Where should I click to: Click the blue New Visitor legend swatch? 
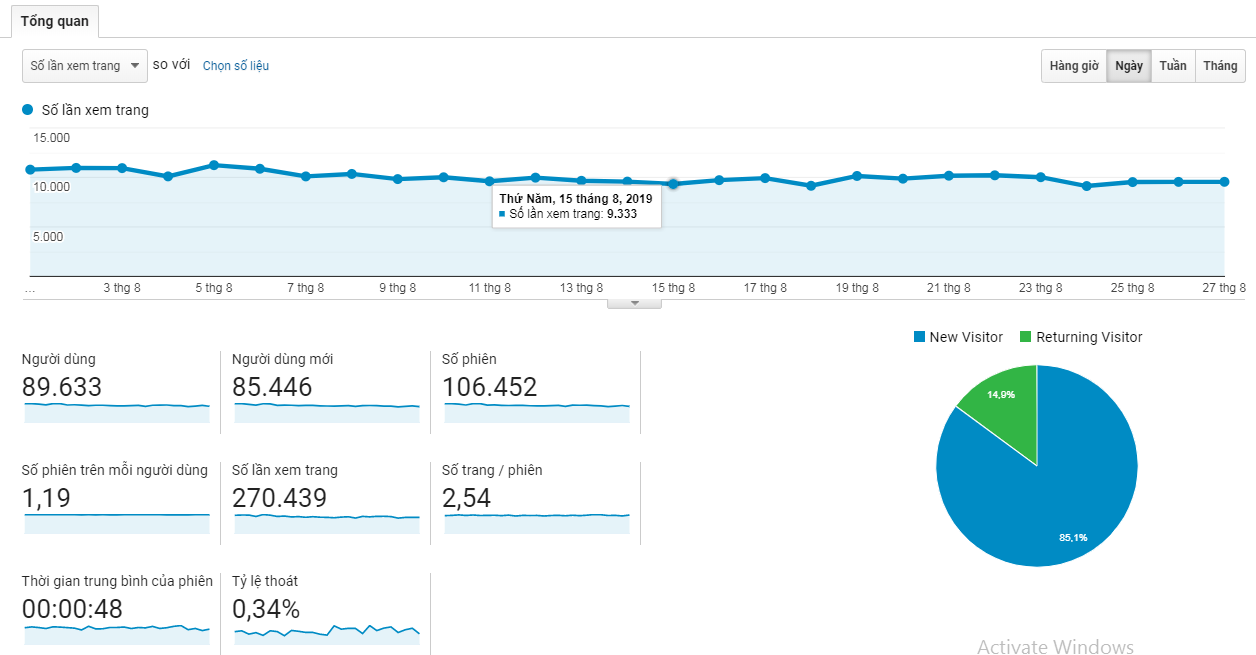919,337
